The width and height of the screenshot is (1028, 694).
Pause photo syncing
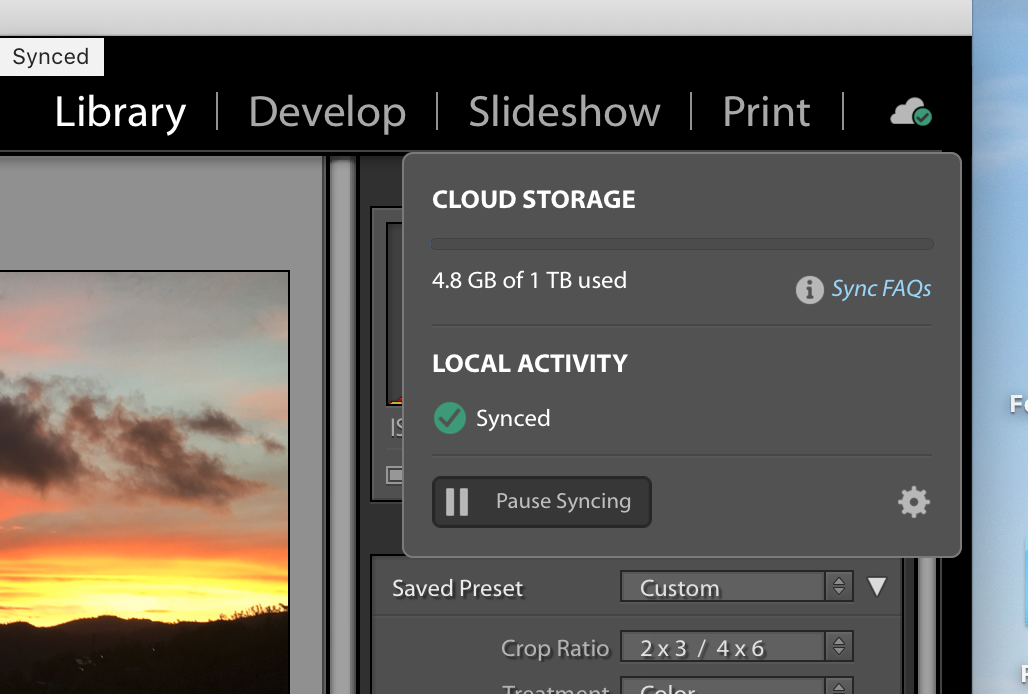click(541, 502)
